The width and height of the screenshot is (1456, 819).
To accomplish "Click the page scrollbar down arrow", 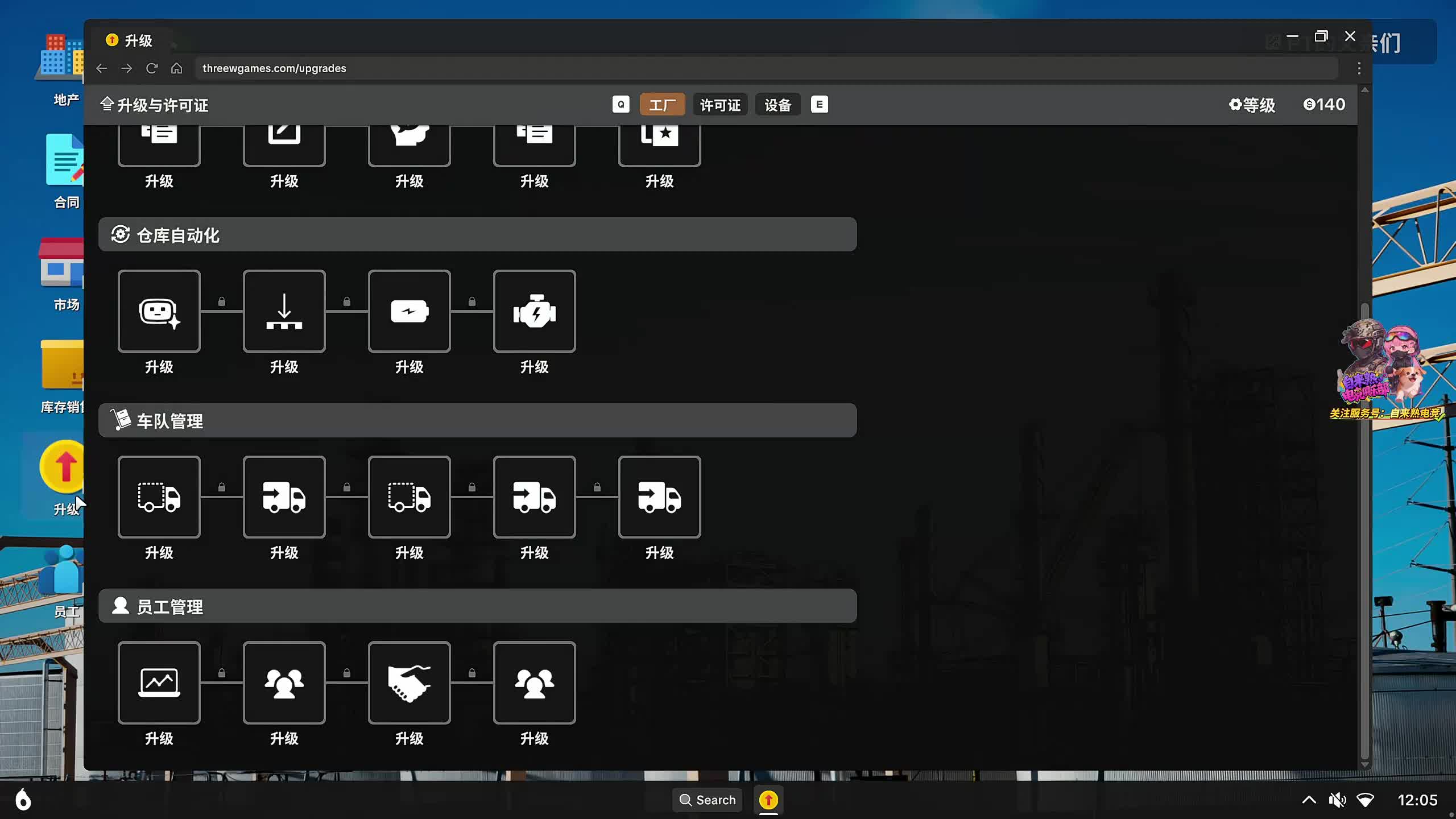I will click(x=1364, y=764).
